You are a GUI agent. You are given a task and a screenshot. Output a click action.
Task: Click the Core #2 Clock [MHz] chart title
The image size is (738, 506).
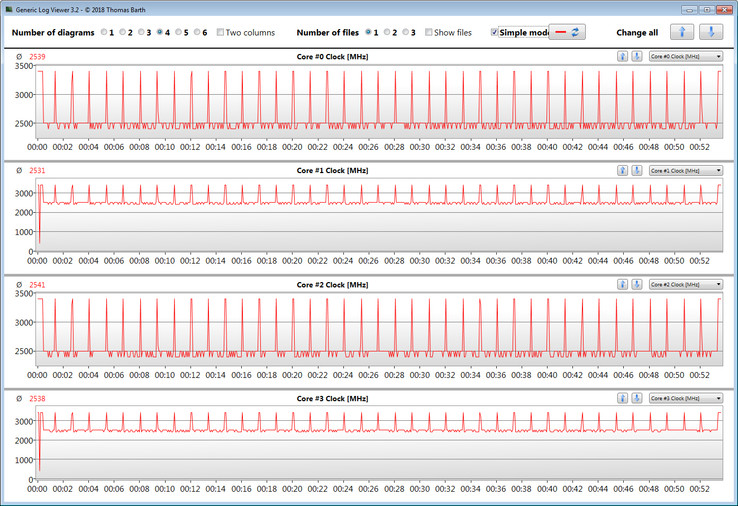pyautogui.click(x=332, y=284)
